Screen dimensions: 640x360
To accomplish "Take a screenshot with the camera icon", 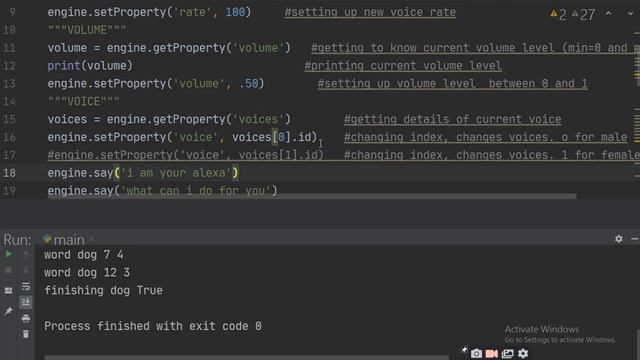I will point(476,353).
